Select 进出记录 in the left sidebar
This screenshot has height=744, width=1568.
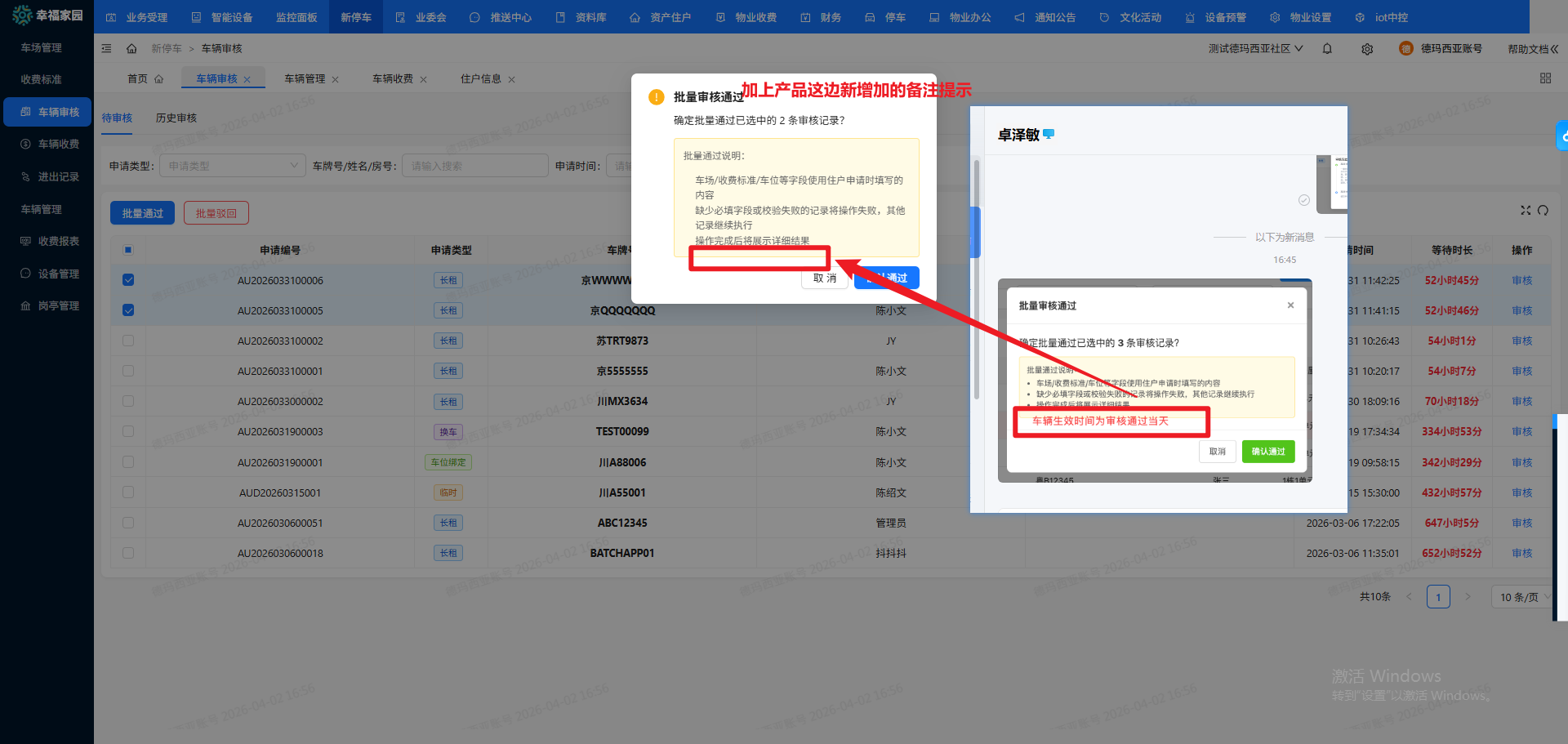(58, 177)
